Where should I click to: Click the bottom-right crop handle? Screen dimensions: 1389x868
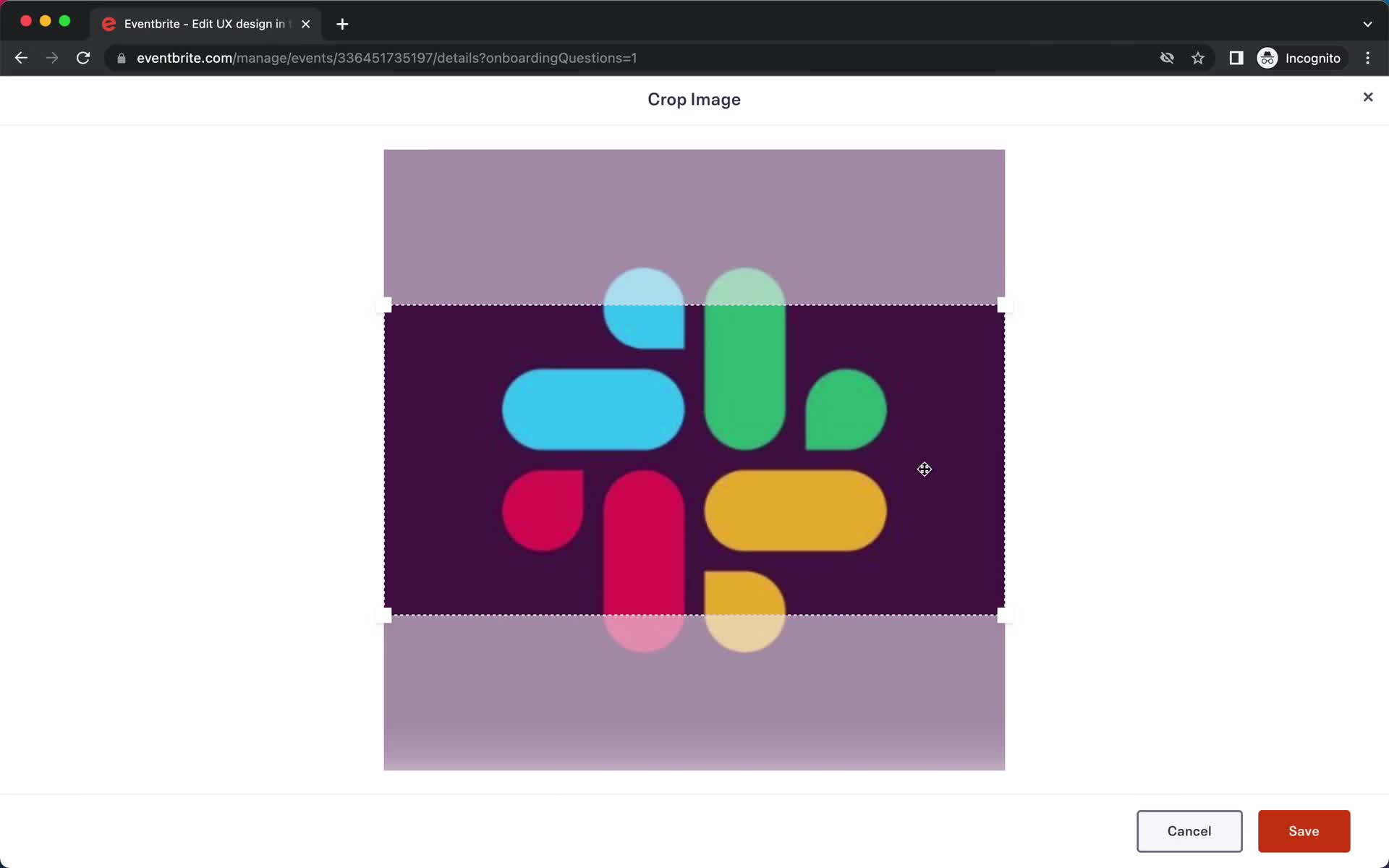point(1005,616)
